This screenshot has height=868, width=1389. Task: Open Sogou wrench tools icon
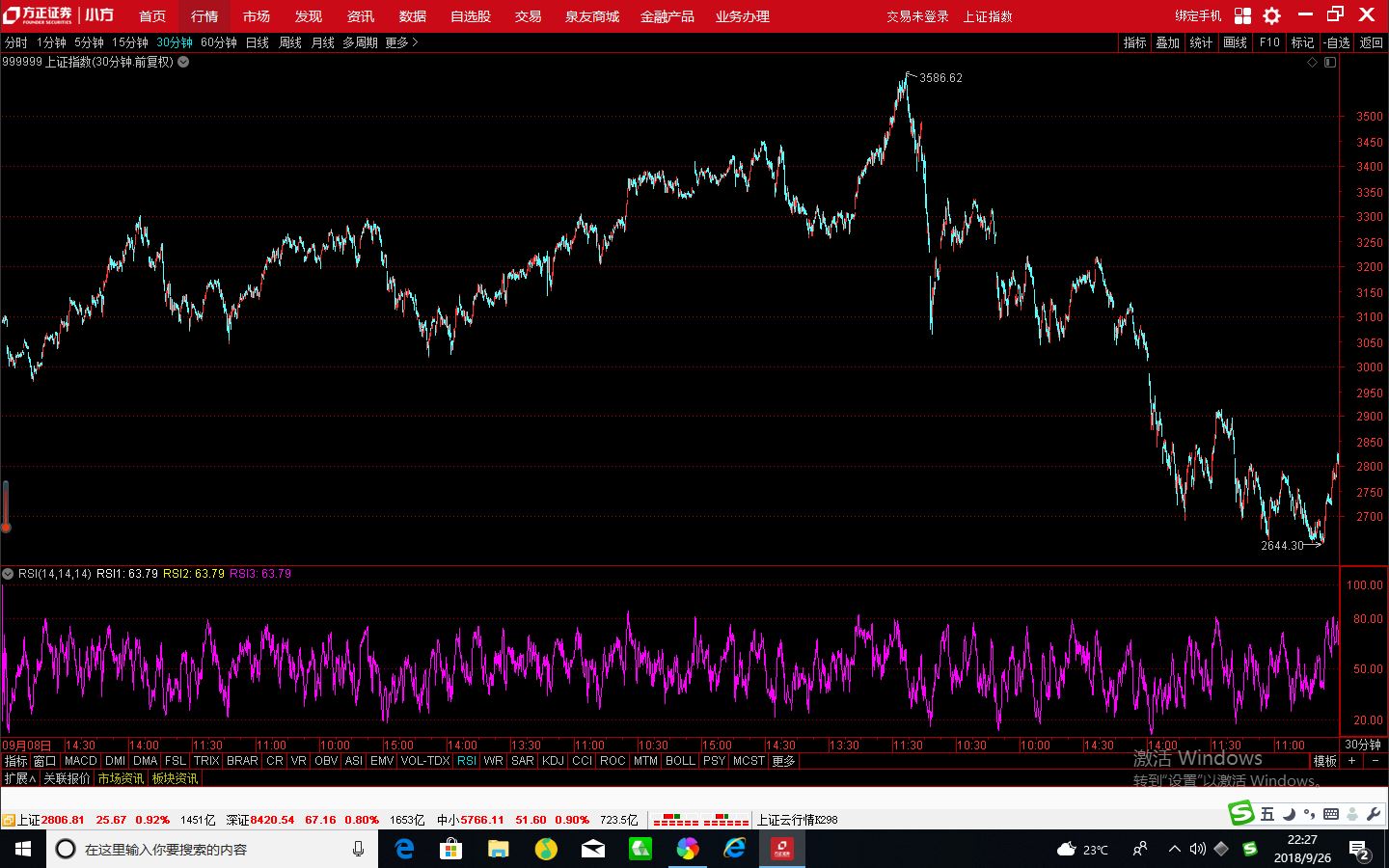pyautogui.click(x=1374, y=815)
